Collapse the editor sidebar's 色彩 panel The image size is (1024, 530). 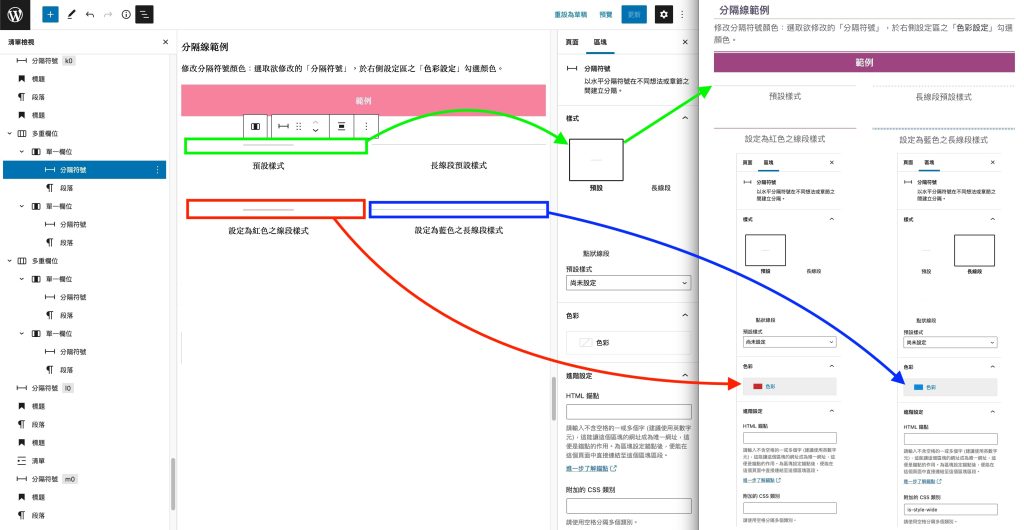(684, 315)
